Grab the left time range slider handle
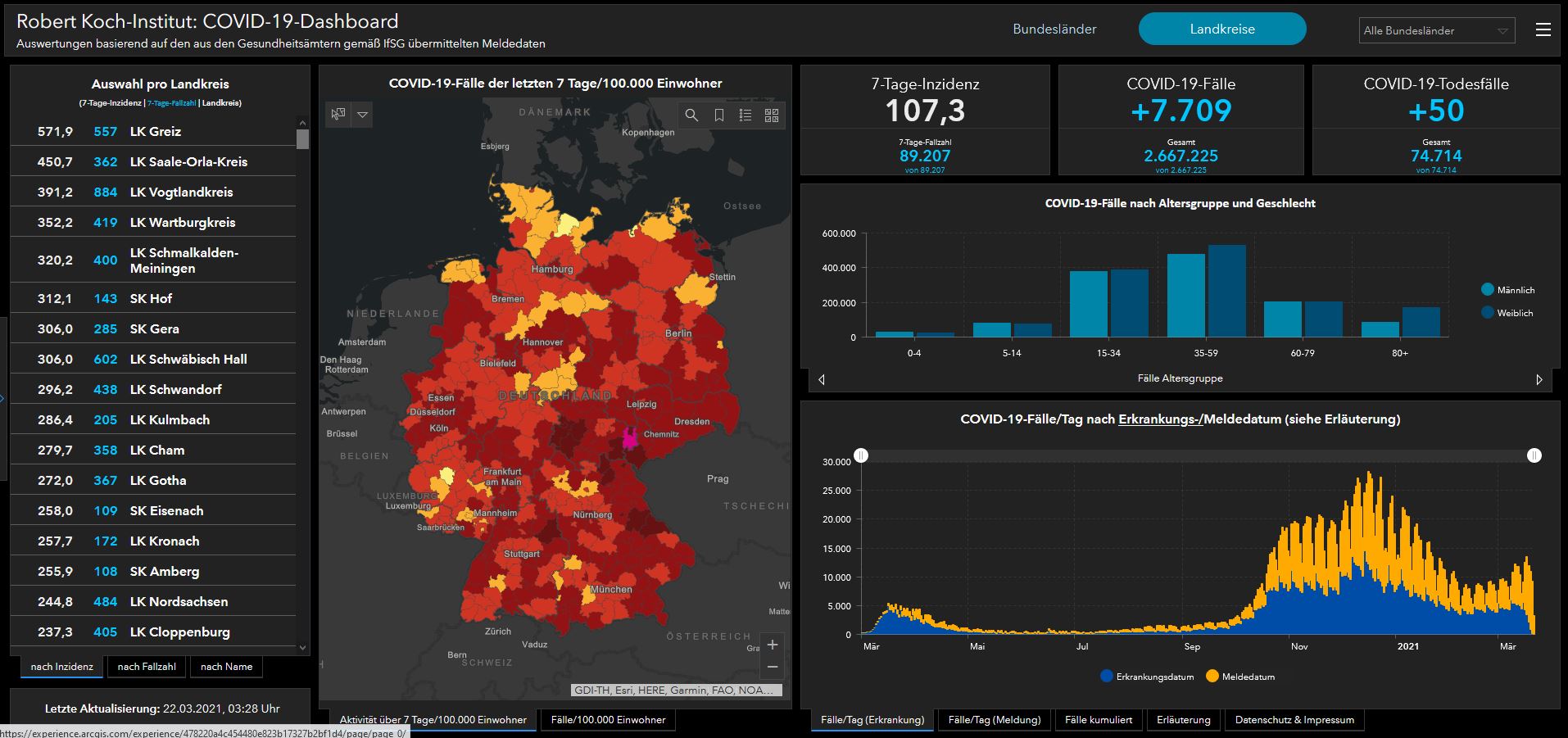Image resolution: width=1568 pixels, height=738 pixels. [861, 455]
